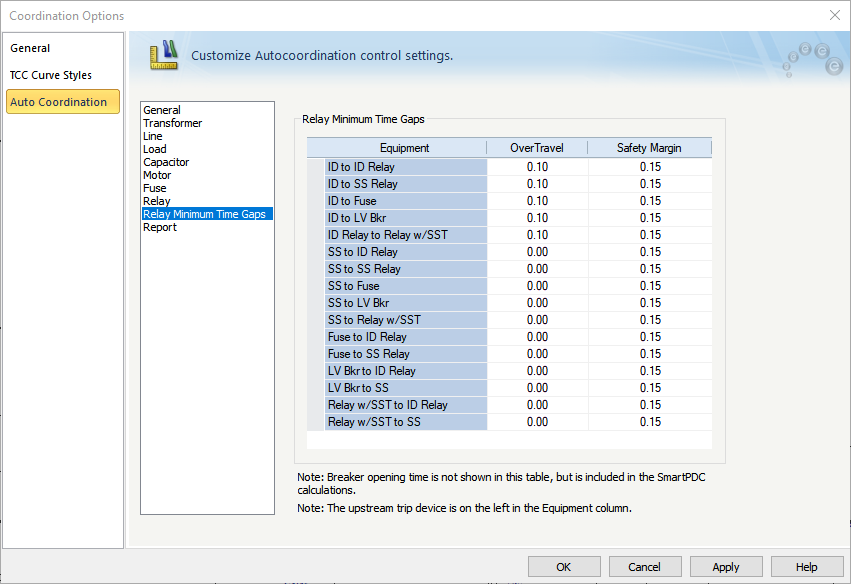Viewport: 851px width, 584px height.
Task: Switch to TCC Curve Styles page
Action: 51,75
